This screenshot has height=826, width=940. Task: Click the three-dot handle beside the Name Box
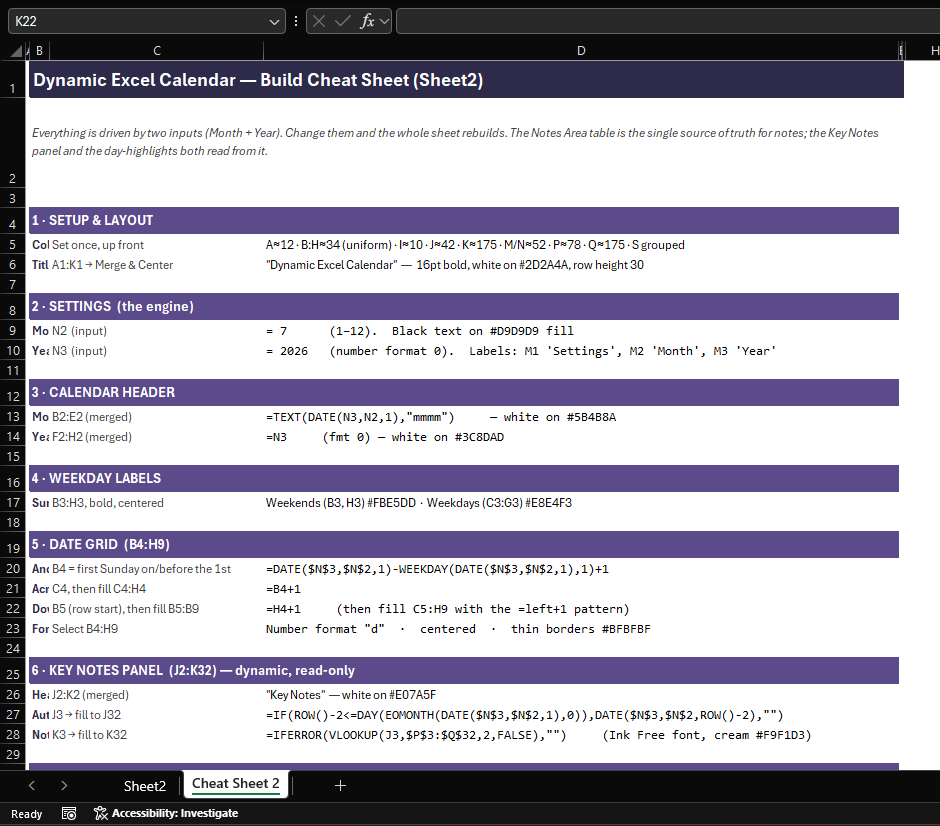[296, 22]
